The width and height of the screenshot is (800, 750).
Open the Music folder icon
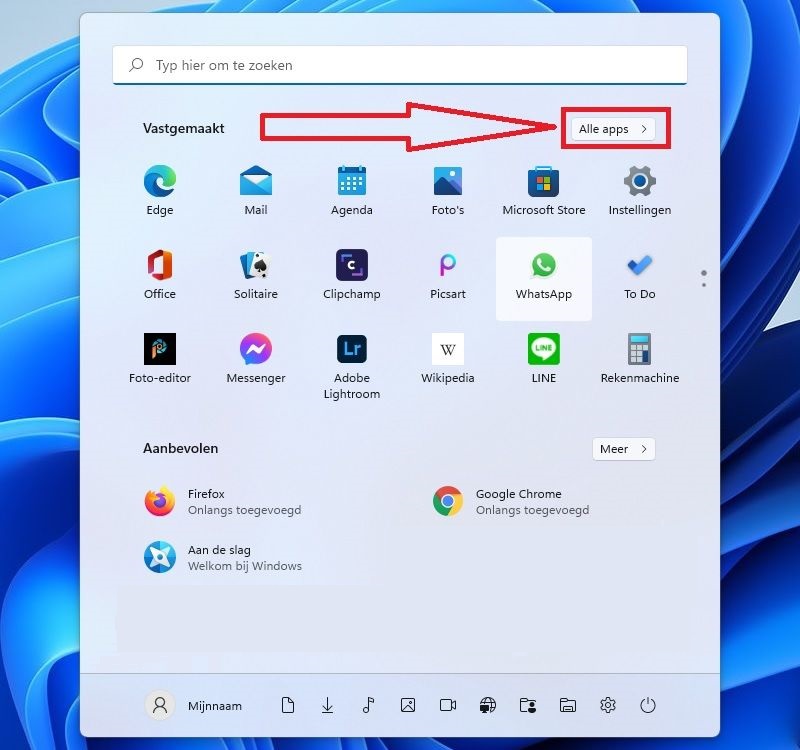368,706
